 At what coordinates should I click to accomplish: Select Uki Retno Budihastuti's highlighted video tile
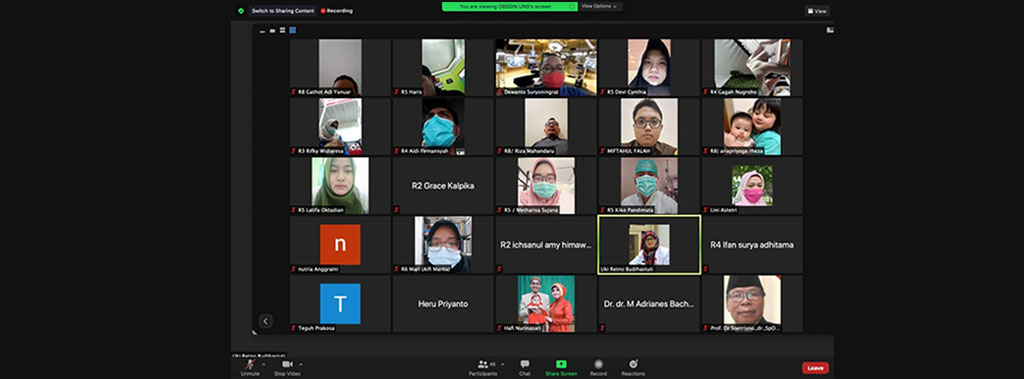click(649, 245)
